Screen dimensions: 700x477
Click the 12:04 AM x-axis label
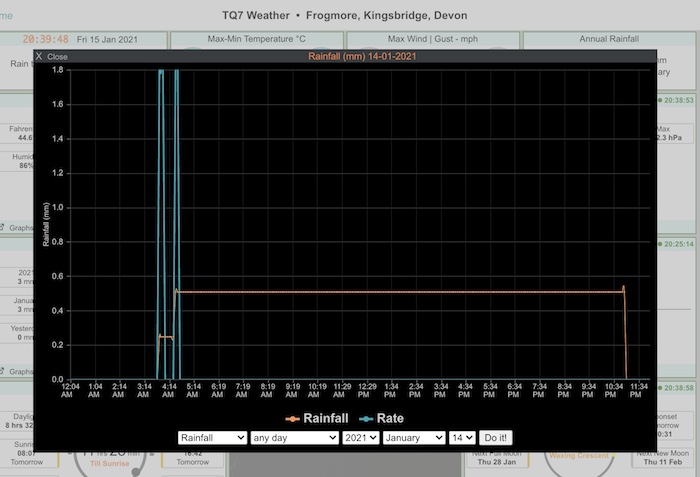[x=70, y=390]
